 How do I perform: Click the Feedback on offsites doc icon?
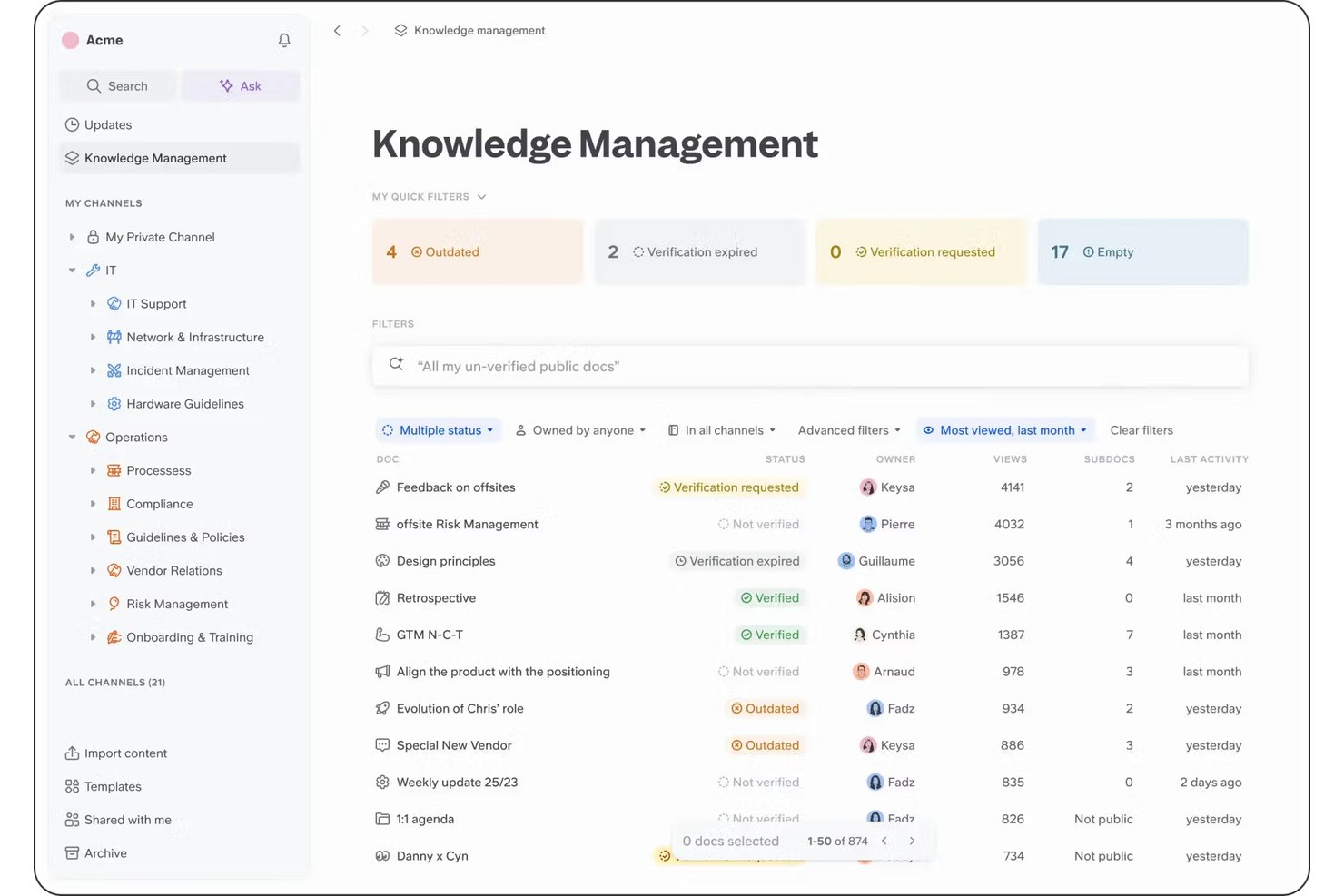coord(382,487)
